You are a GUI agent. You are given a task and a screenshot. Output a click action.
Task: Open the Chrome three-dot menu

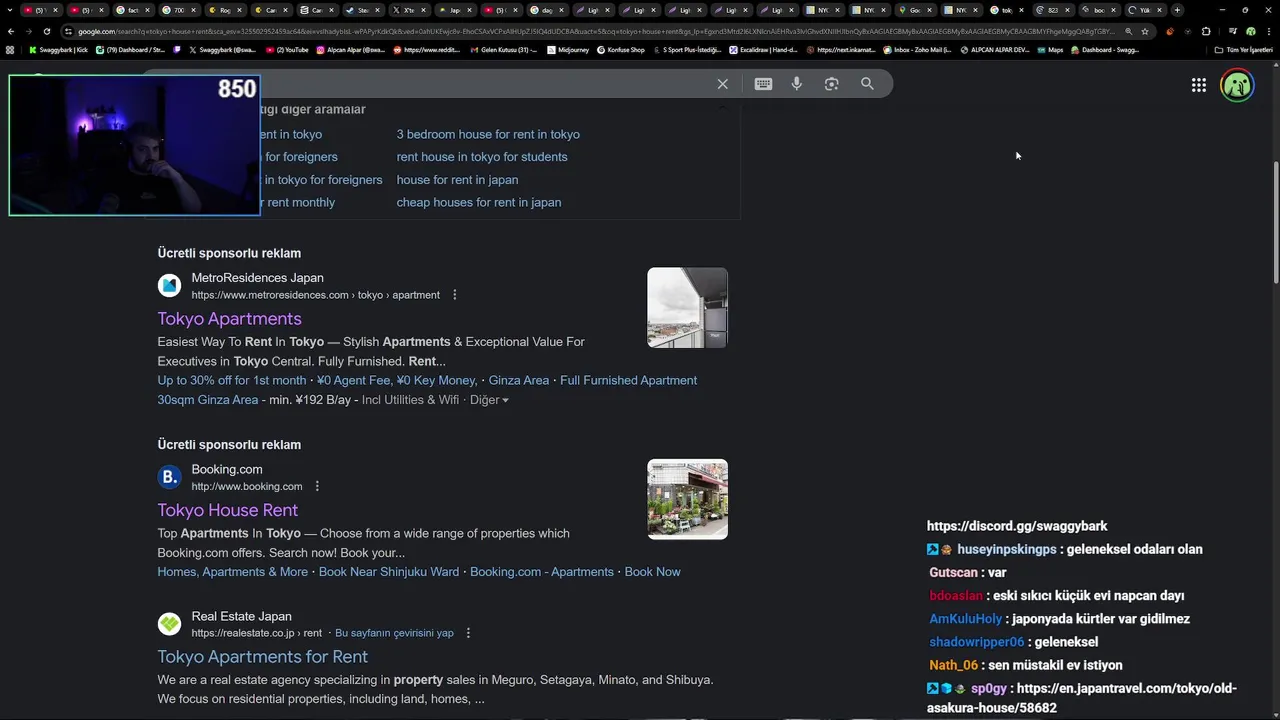click(1268, 31)
